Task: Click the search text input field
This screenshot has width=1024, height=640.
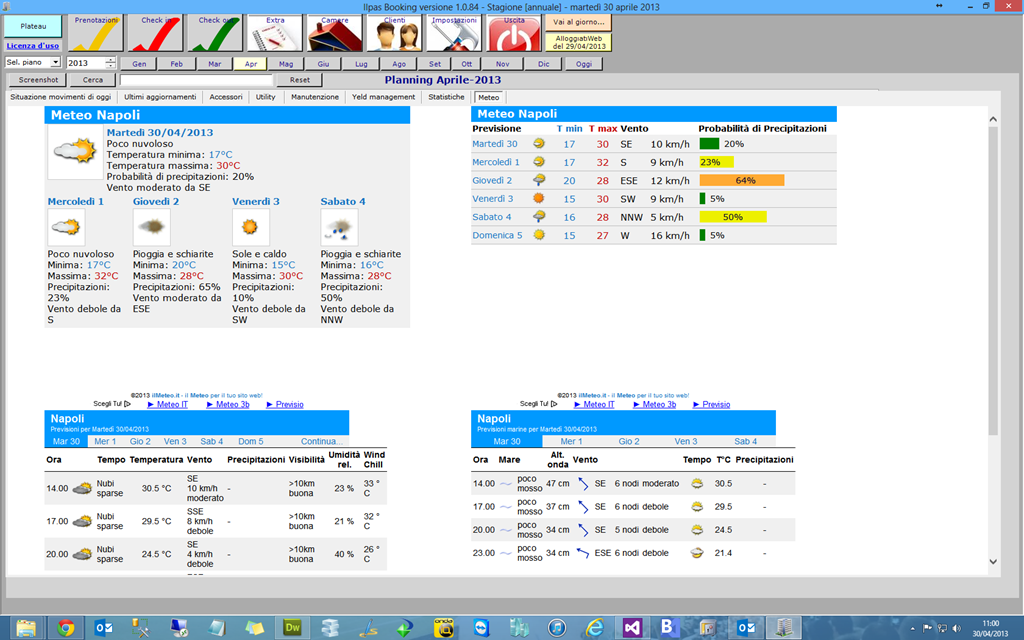Action: [x=197, y=80]
